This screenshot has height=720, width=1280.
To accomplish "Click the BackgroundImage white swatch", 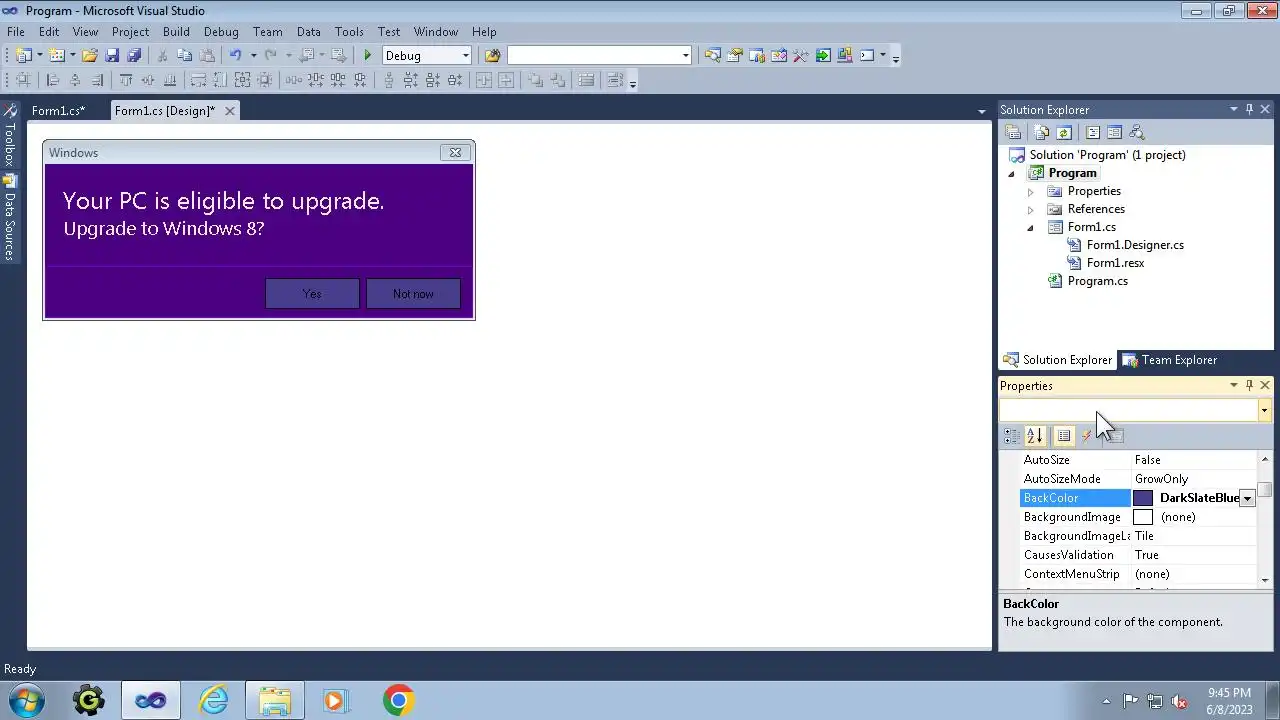I will (x=1143, y=517).
